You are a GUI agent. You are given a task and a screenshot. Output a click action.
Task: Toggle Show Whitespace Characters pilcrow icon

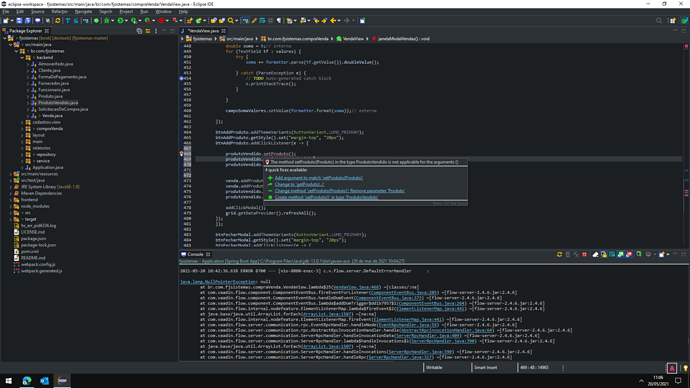coord(279,21)
